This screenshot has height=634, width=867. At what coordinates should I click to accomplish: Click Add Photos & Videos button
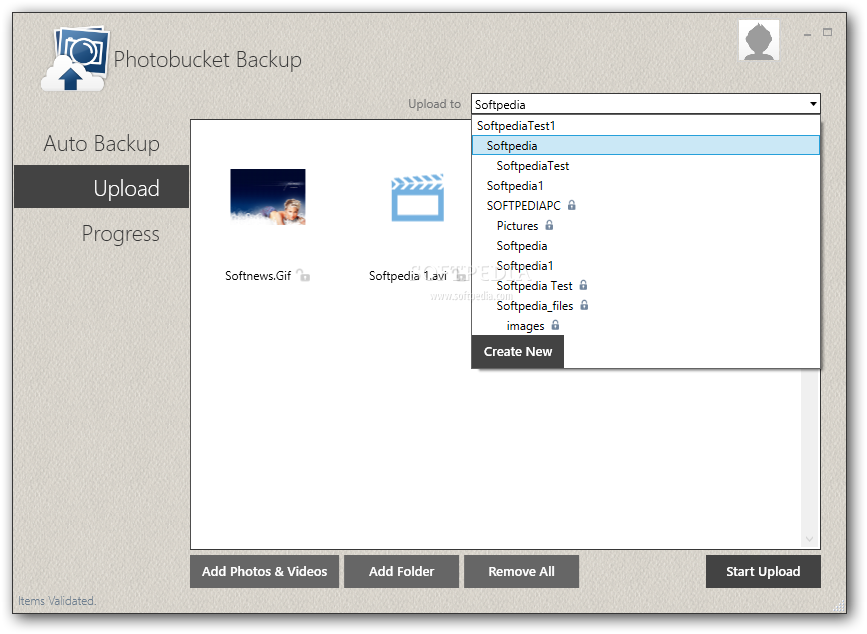pyautogui.click(x=264, y=572)
